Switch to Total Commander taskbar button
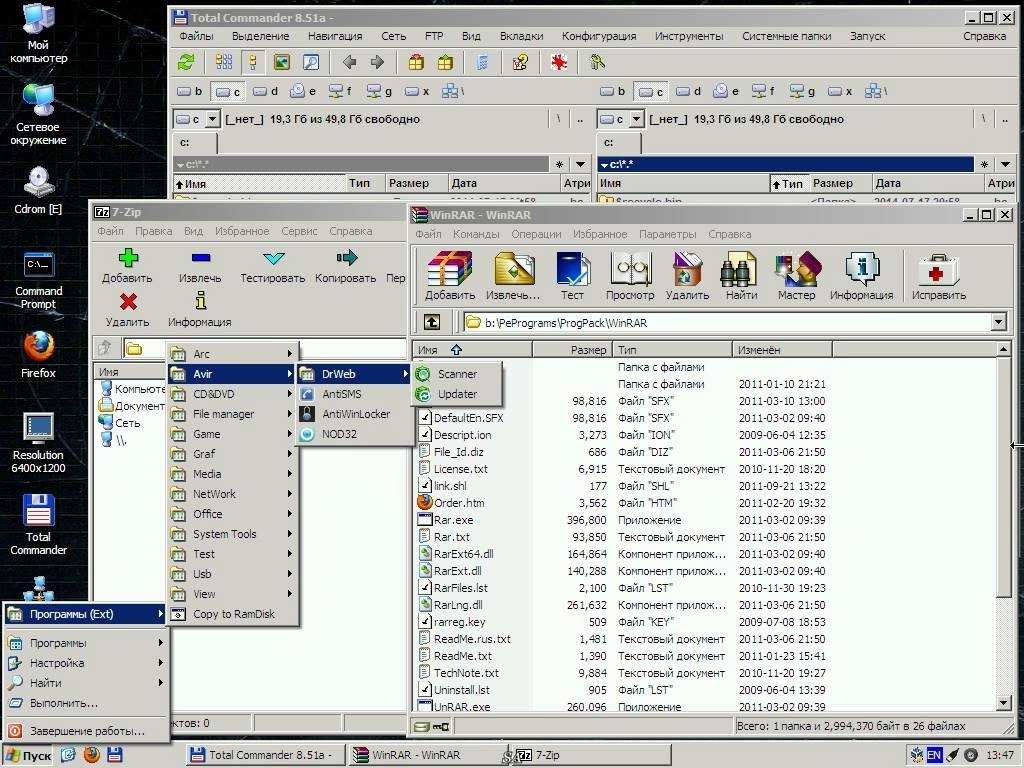1024x768 pixels. point(264,755)
